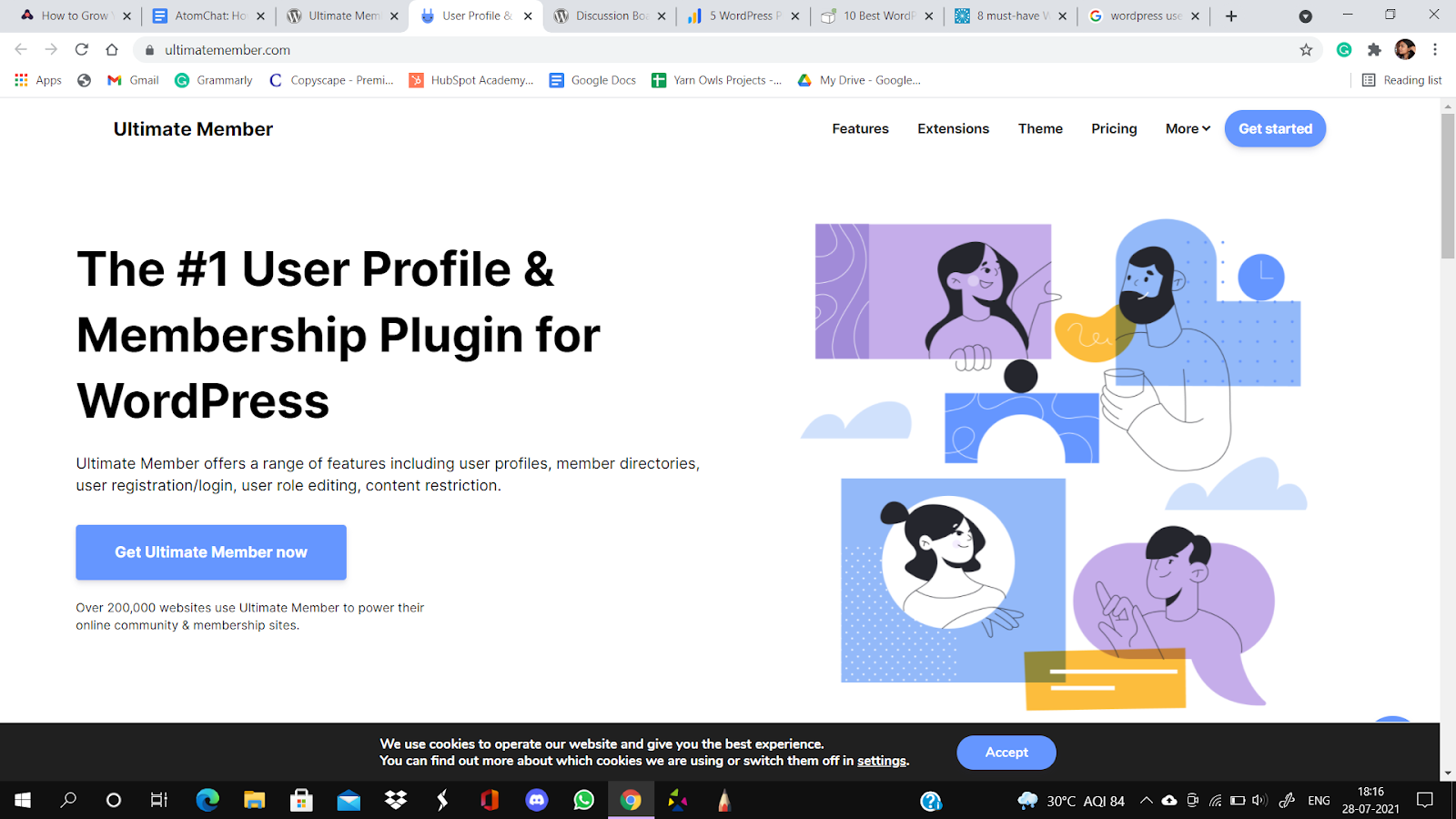Viewport: 1456px width, 819px height.
Task: Show hidden system tray icons
Action: click(x=1147, y=801)
